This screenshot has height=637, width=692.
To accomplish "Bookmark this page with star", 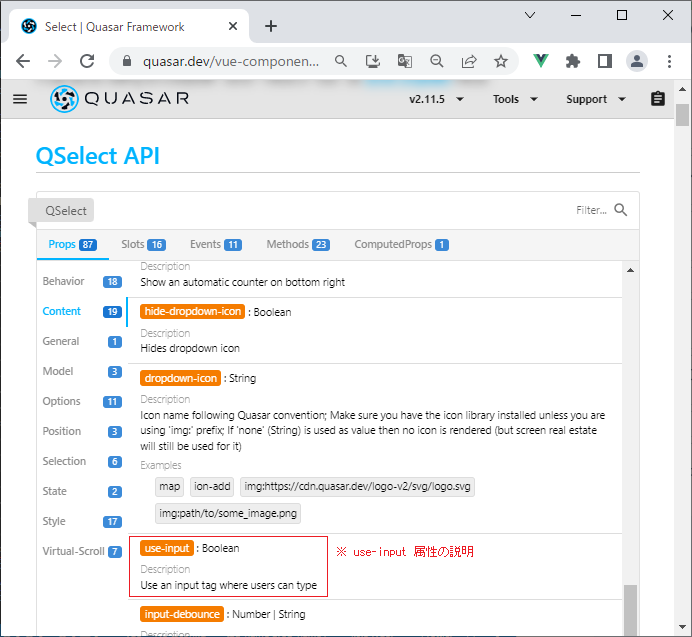I will click(x=500, y=61).
